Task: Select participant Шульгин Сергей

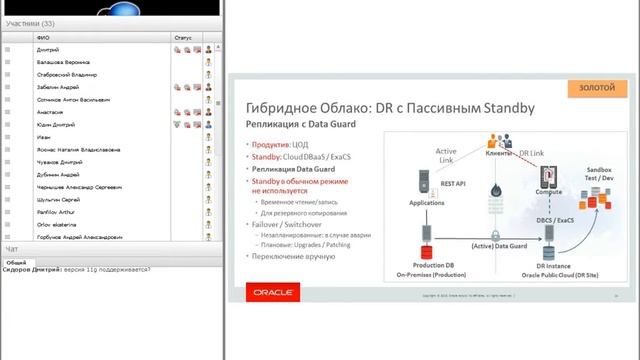Action: pyautogui.click(x=58, y=200)
